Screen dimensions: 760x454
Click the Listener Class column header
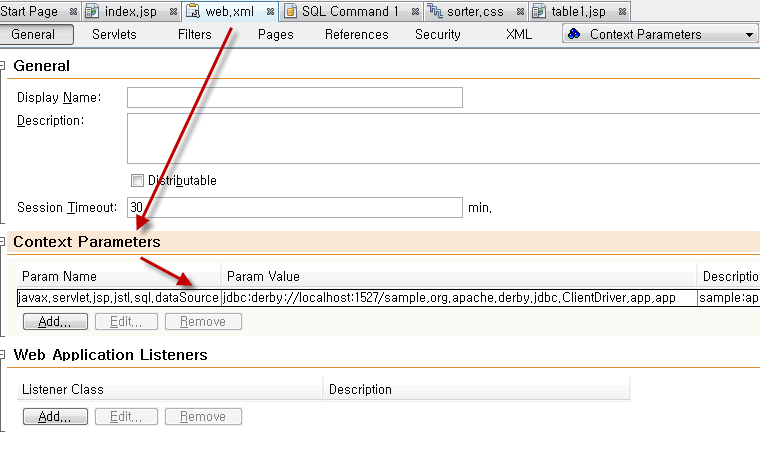[170, 389]
